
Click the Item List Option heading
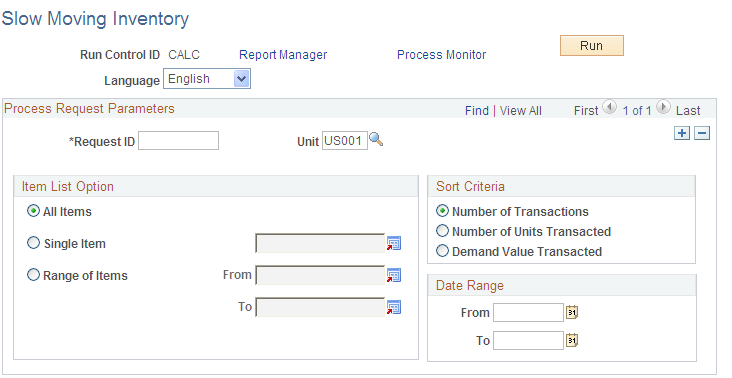tap(68, 186)
